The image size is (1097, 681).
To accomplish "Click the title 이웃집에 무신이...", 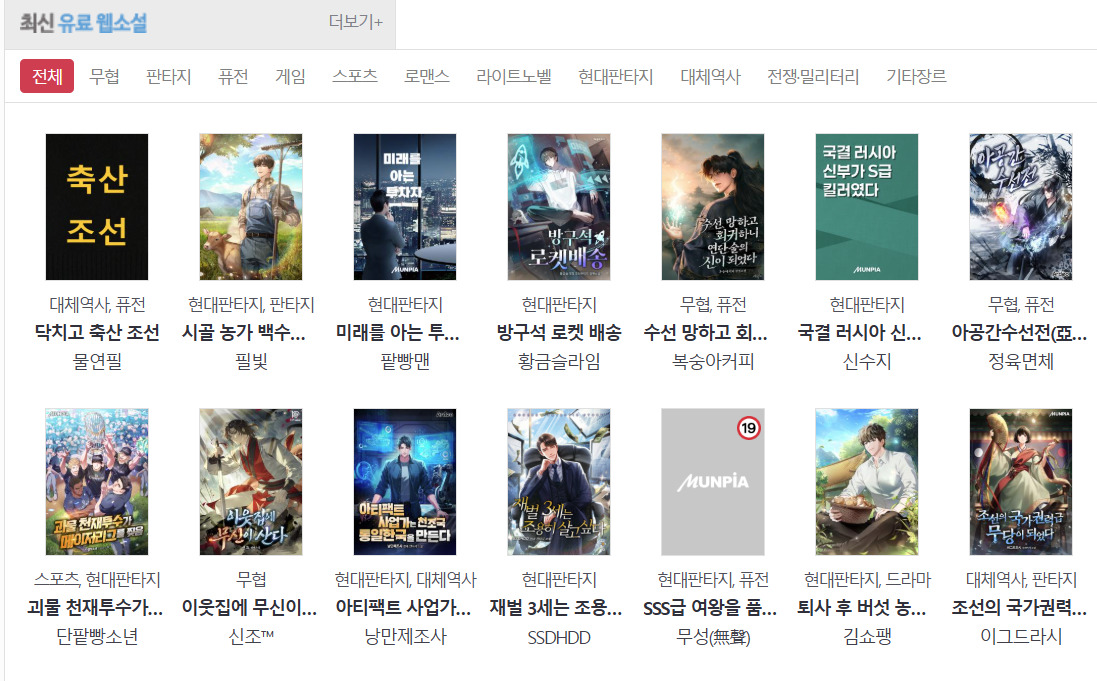I will 249,608.
